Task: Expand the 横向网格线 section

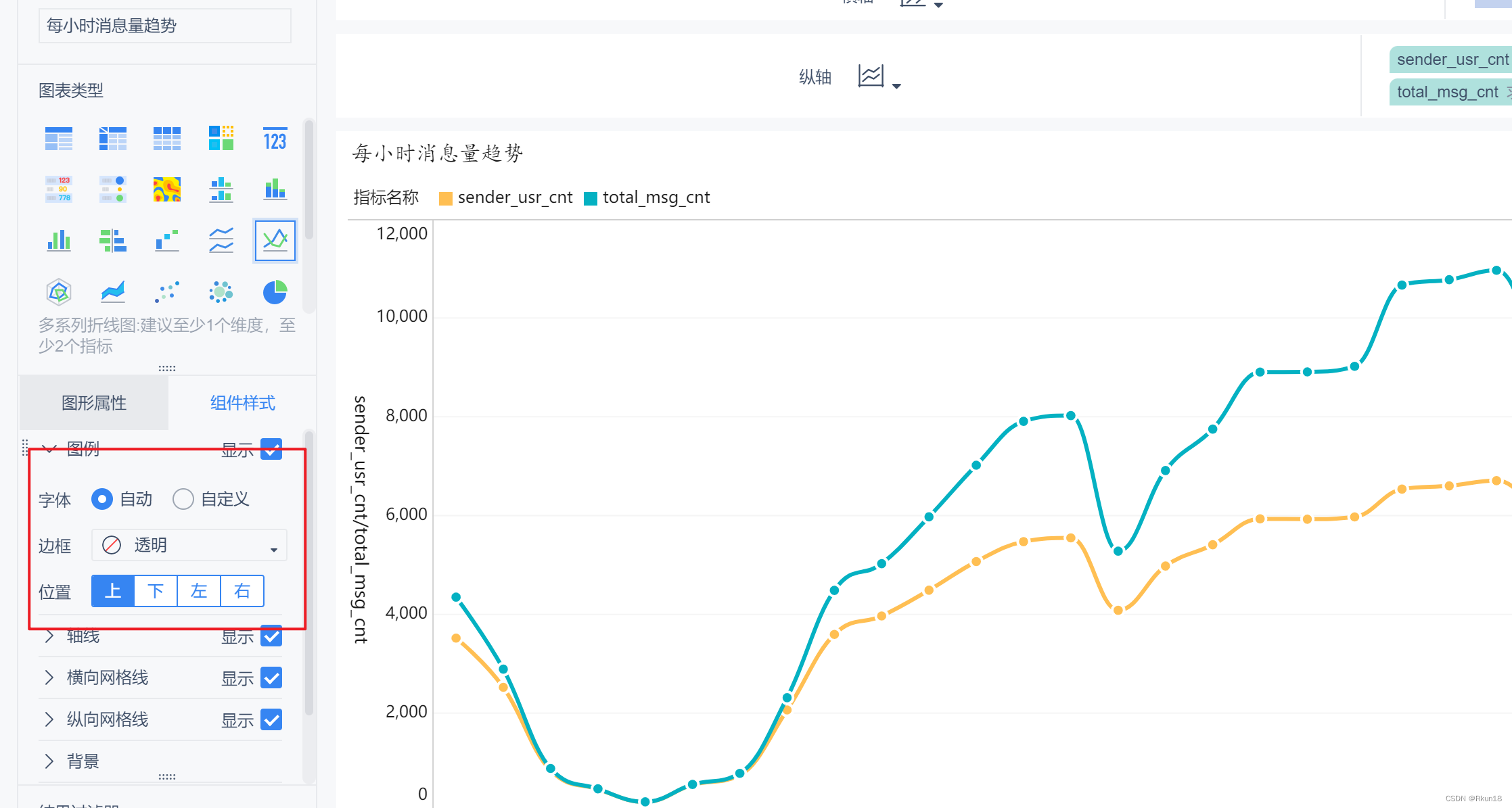Action: pyautogui.click(x=49, y=678)
